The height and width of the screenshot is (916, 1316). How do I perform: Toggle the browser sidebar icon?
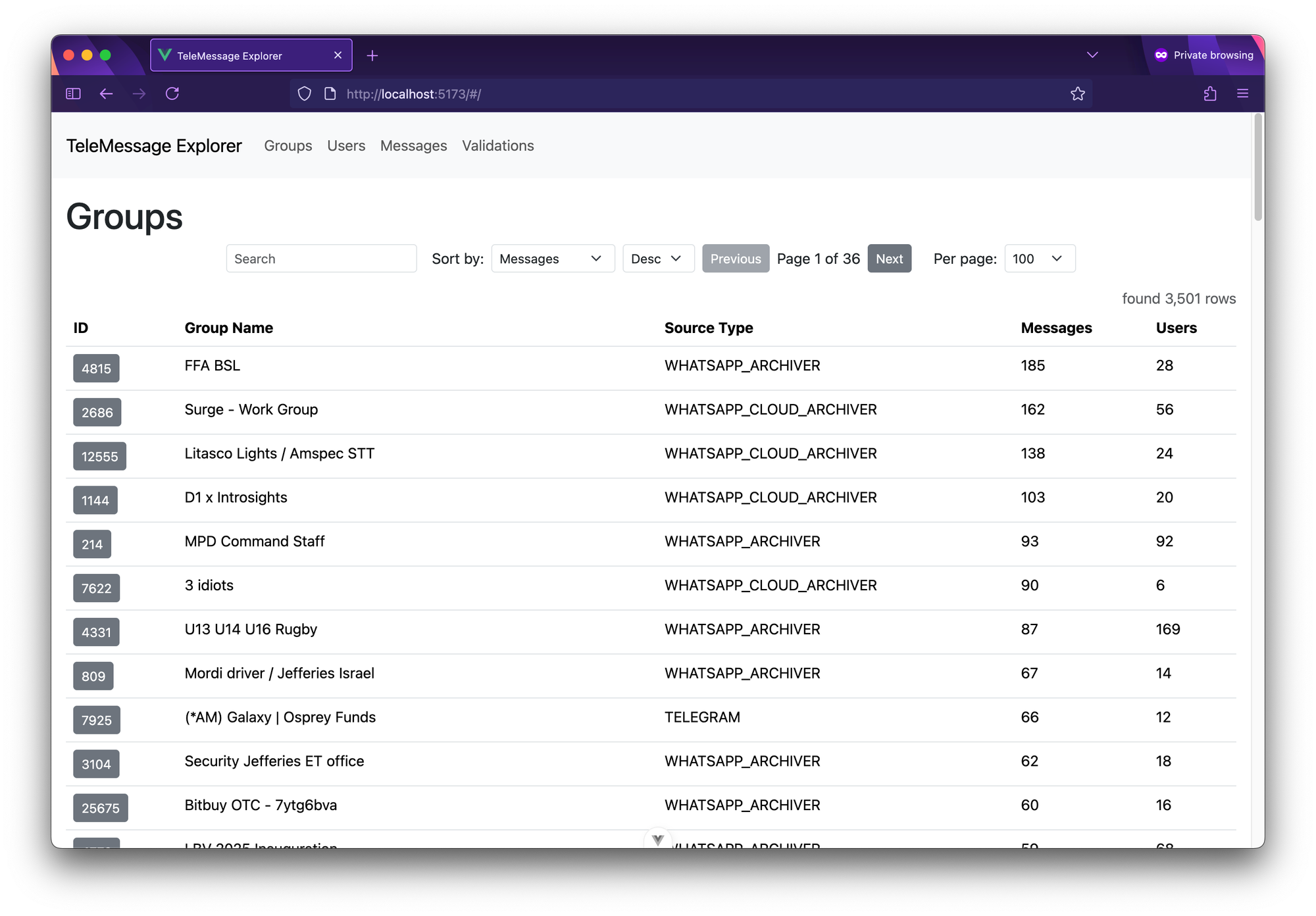[x=73, y=93]
